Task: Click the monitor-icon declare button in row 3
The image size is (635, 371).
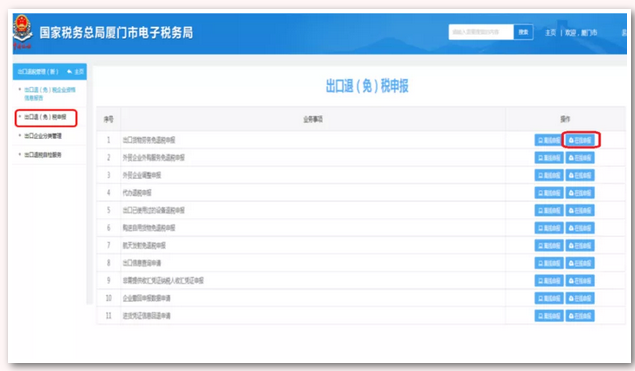Action: pyautogui.click(x=549, y=175)
